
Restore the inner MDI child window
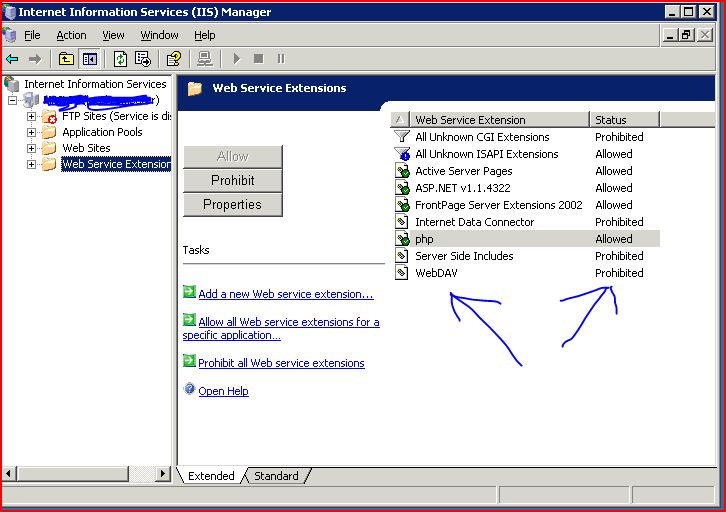(x=687, y=35)
